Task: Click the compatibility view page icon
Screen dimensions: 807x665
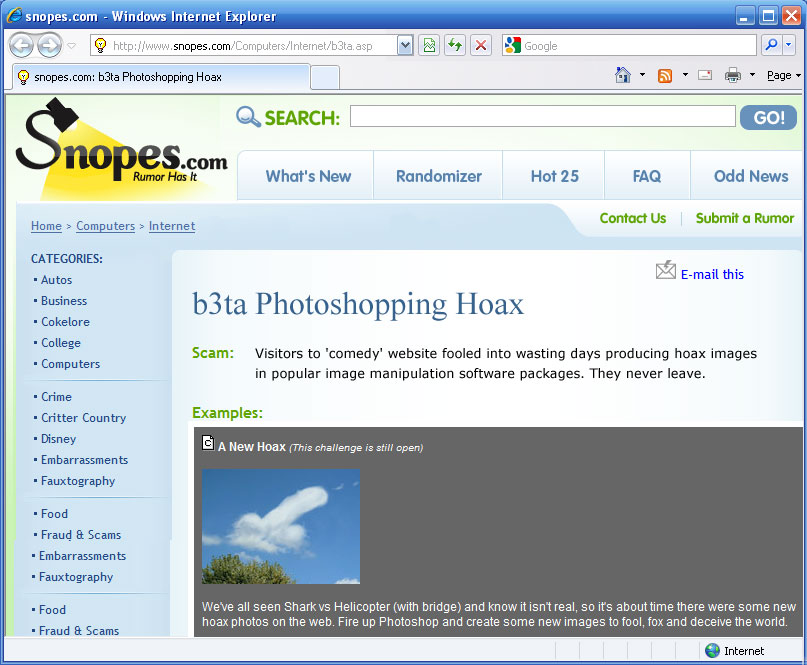Action: pyautogui.click(x=429, y=46)
